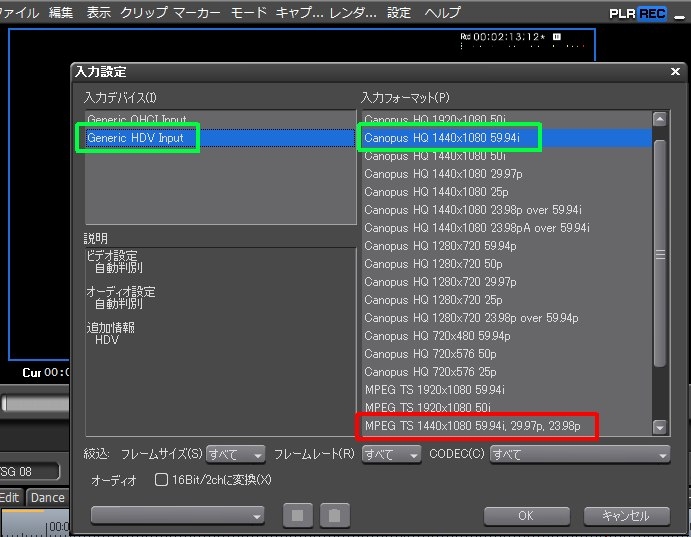This screenshot has width=691, height=537.
Task: Click the PLR indicator
Action: coord(622,14)
